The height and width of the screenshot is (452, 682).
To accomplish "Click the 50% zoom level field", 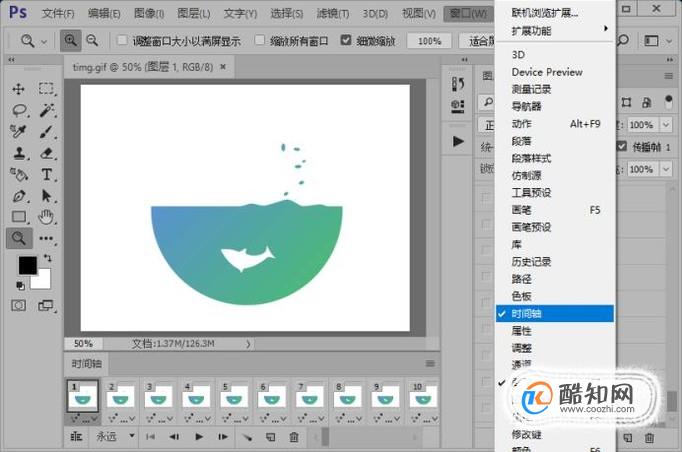I will [x=83, y=344].
